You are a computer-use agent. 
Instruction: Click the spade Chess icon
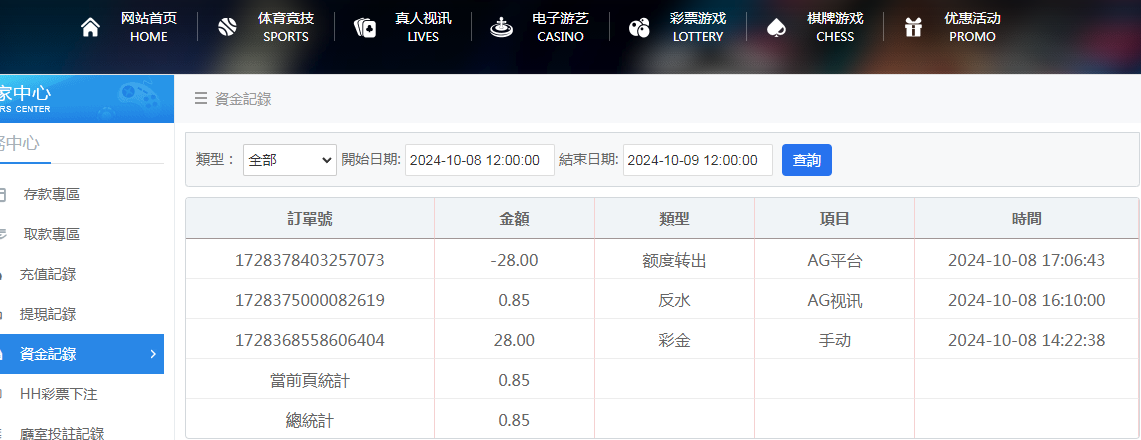pyautogui.click(x=775, y=28)
